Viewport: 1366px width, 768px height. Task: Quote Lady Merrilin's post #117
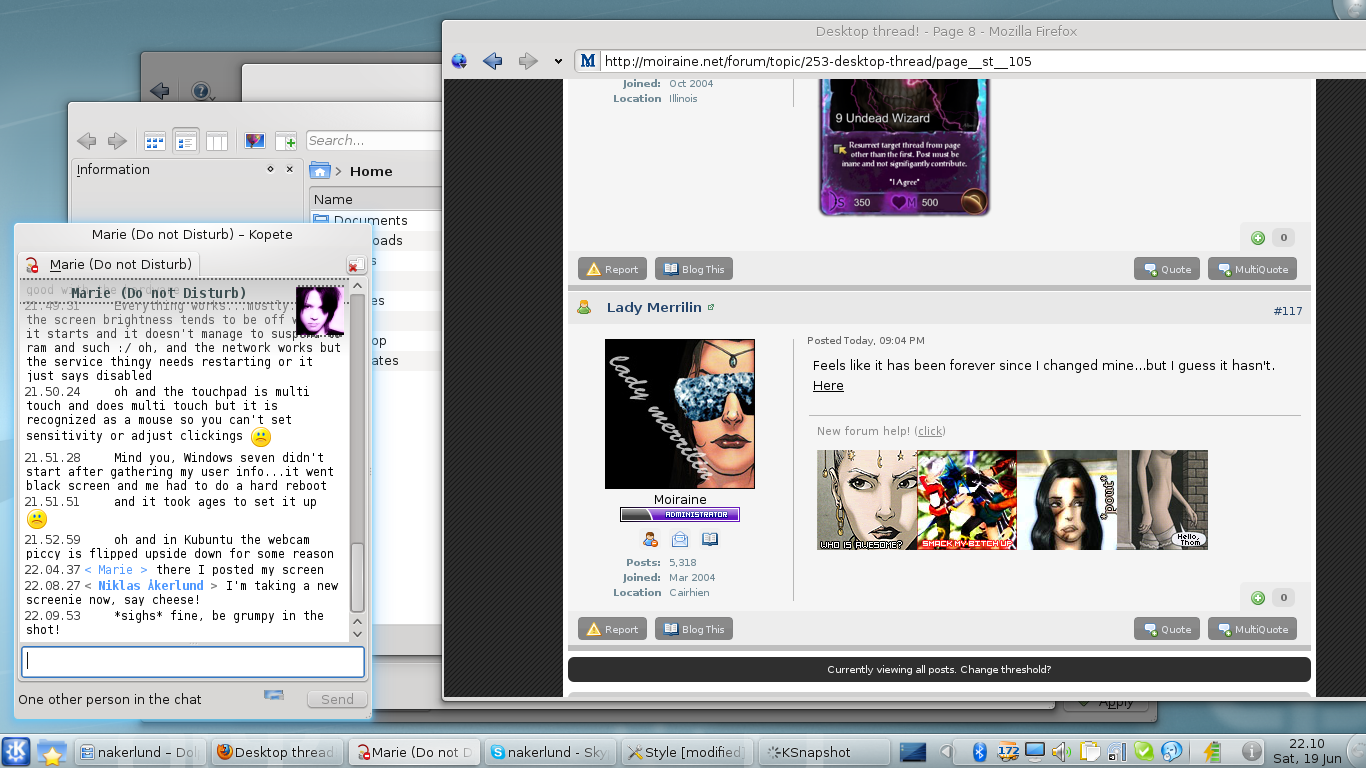point(1167,629)
